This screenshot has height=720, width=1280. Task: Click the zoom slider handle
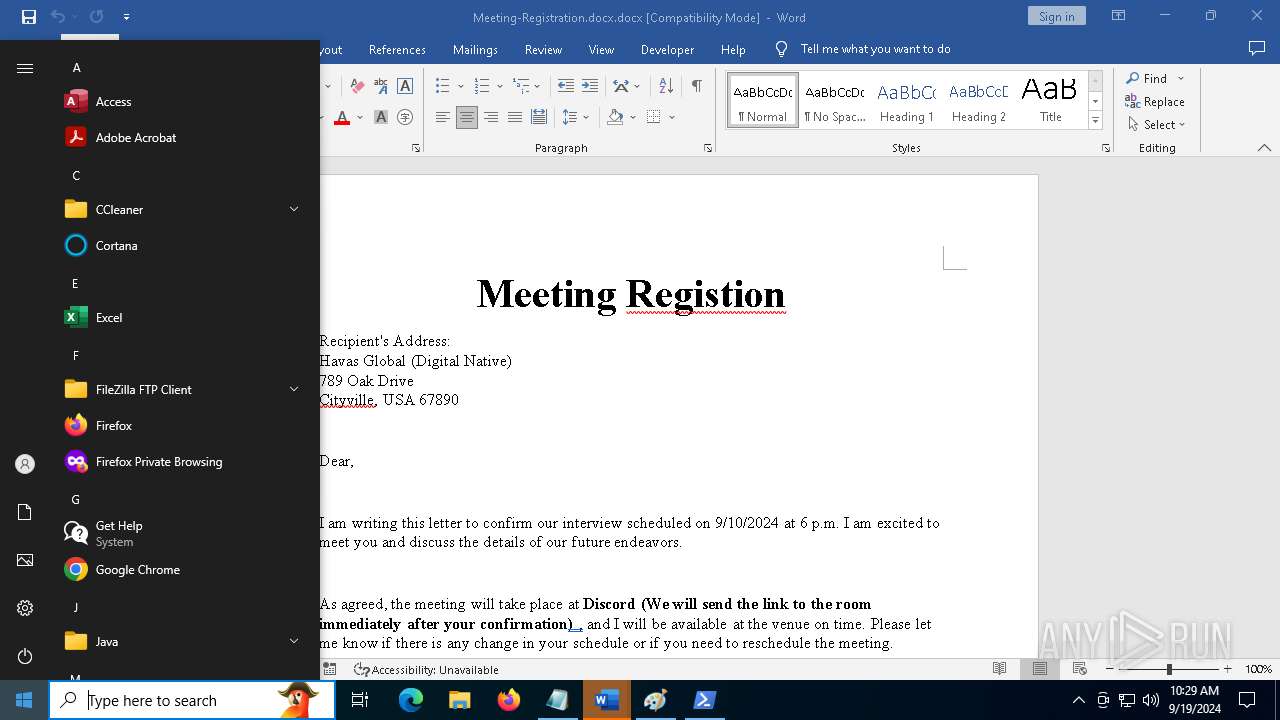click(1169, 669)
